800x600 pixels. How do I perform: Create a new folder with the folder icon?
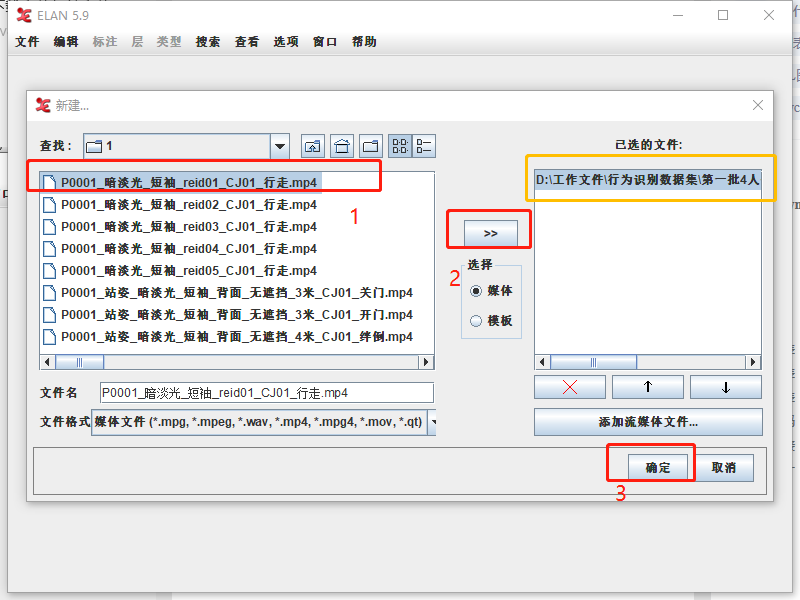point(370,145)
